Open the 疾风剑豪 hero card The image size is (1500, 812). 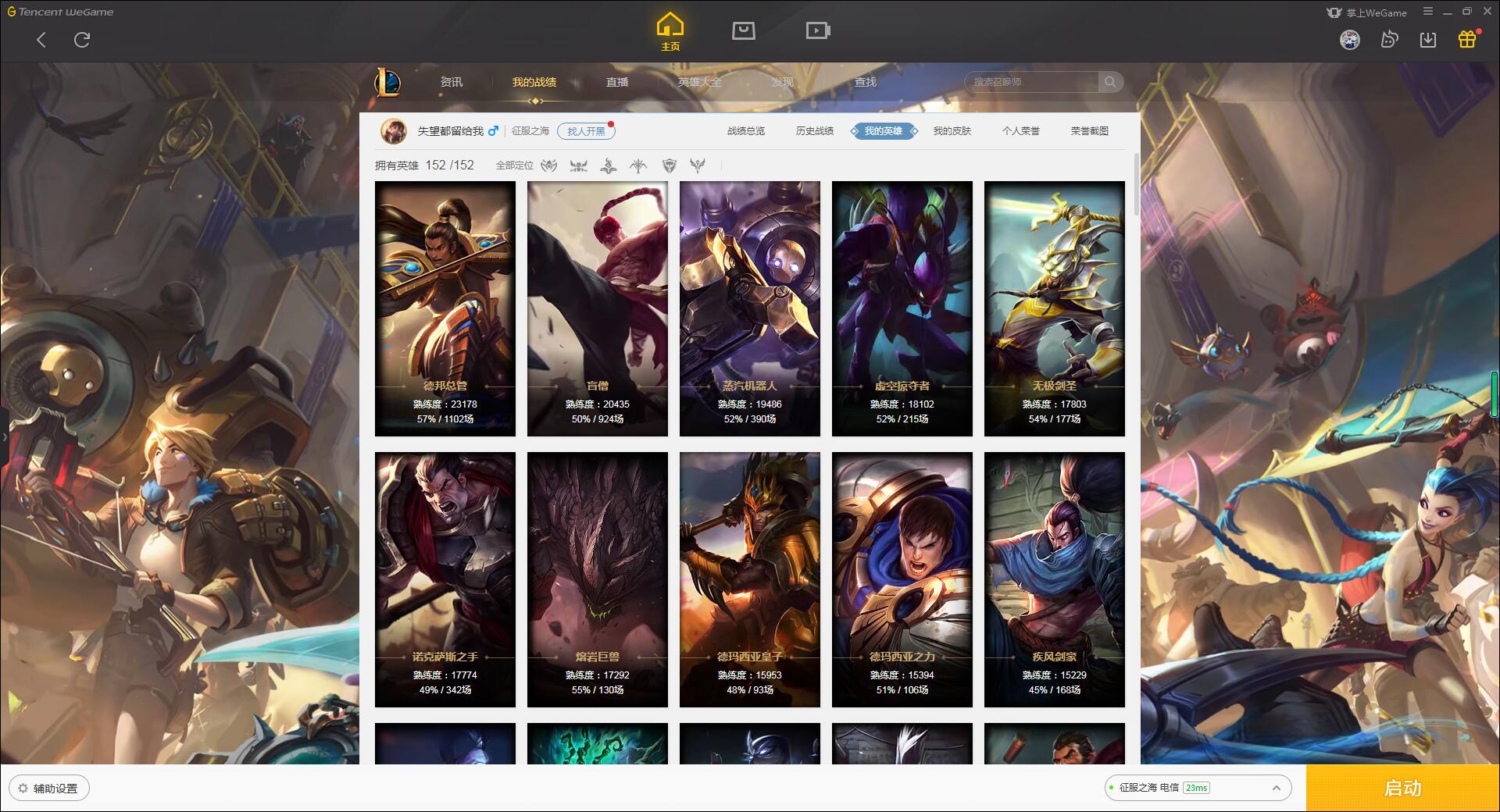point(1055,579)
